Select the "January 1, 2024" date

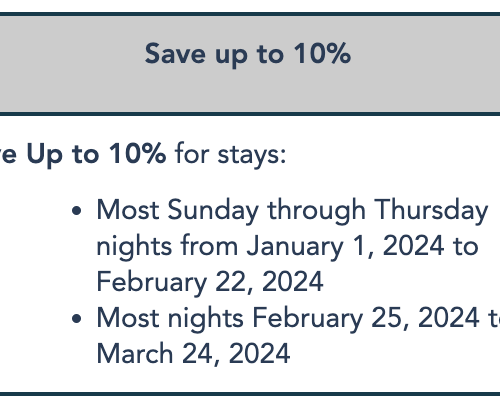point(345,246)
